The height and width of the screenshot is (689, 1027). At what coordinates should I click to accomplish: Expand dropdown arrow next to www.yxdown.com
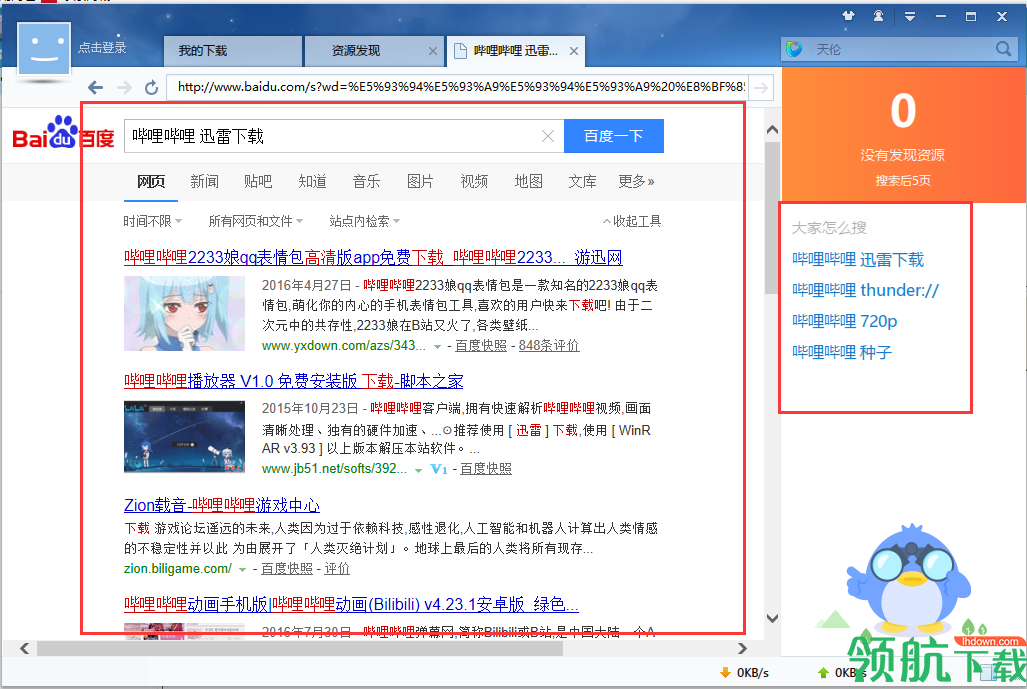(x=437, y=346)
